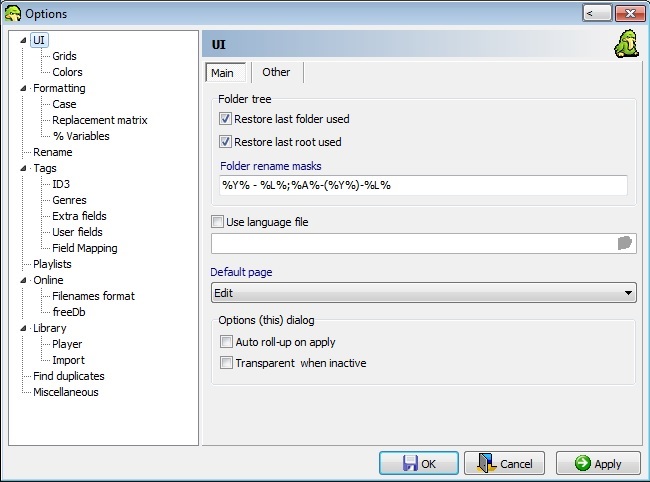The image size is (650, 482).
Task: Open Miscellaneous settings
Action: [66, 392]
